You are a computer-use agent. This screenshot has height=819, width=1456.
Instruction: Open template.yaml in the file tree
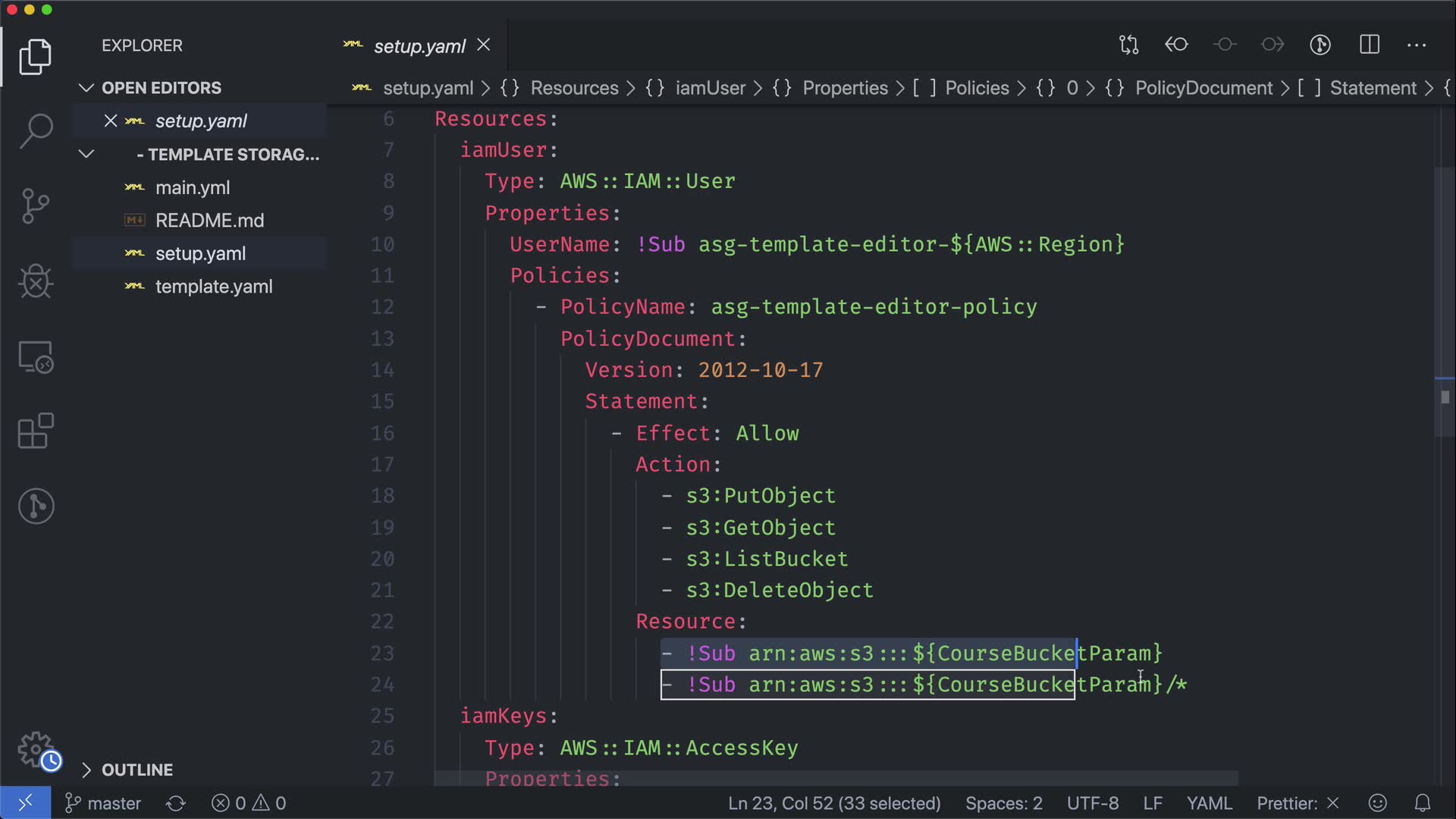click(214, 287)
